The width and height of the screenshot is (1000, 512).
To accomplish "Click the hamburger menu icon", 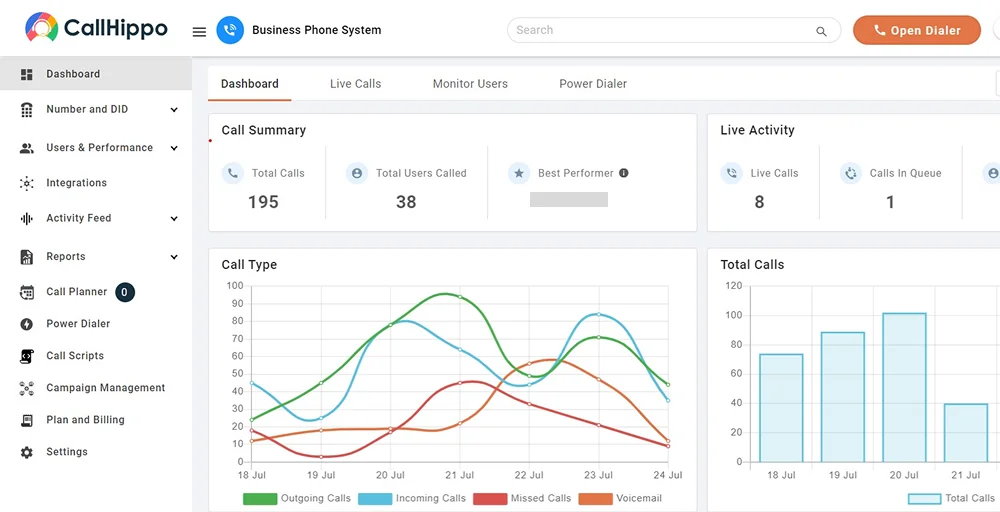I will pos(199,32).
